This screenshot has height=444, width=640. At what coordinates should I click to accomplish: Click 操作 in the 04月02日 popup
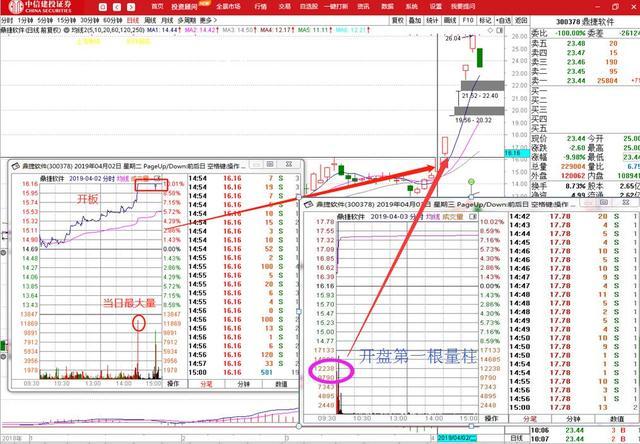tap(173, 384)
